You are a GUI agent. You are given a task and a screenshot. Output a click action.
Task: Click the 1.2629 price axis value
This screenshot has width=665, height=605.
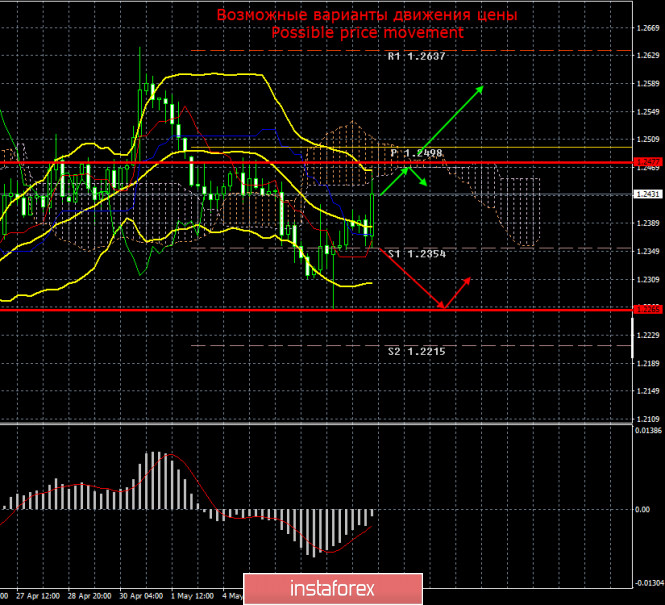[x=649, y=56]
